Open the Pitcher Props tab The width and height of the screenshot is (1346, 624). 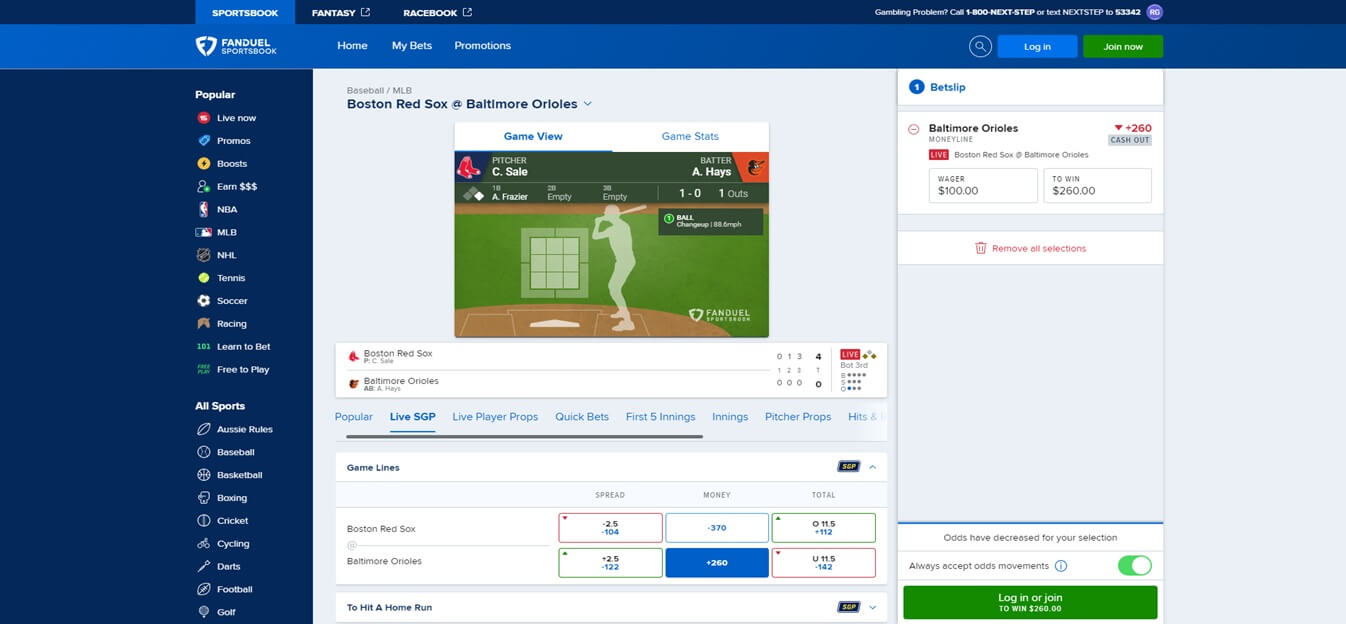(798, 417)
